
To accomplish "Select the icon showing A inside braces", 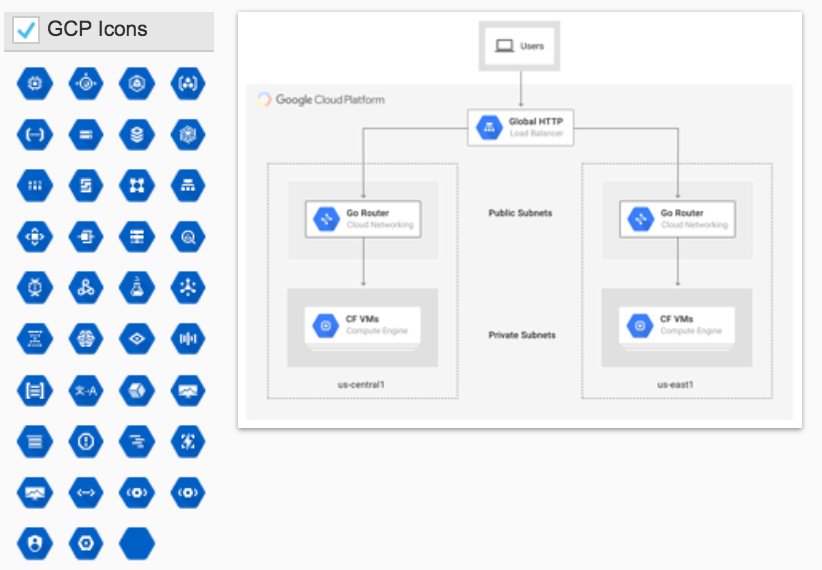I will pyautogui.click(x=188, y=83).
